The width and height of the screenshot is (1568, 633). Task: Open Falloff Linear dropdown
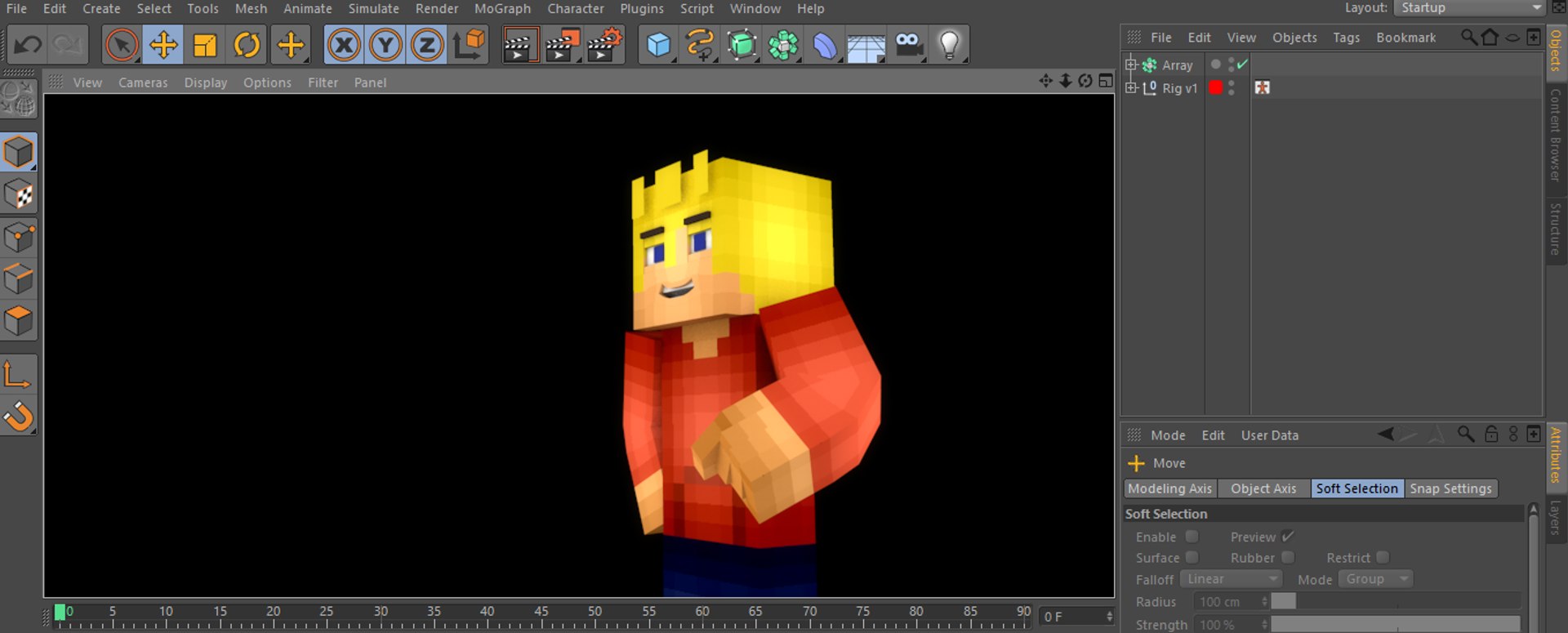[1231, 579]
